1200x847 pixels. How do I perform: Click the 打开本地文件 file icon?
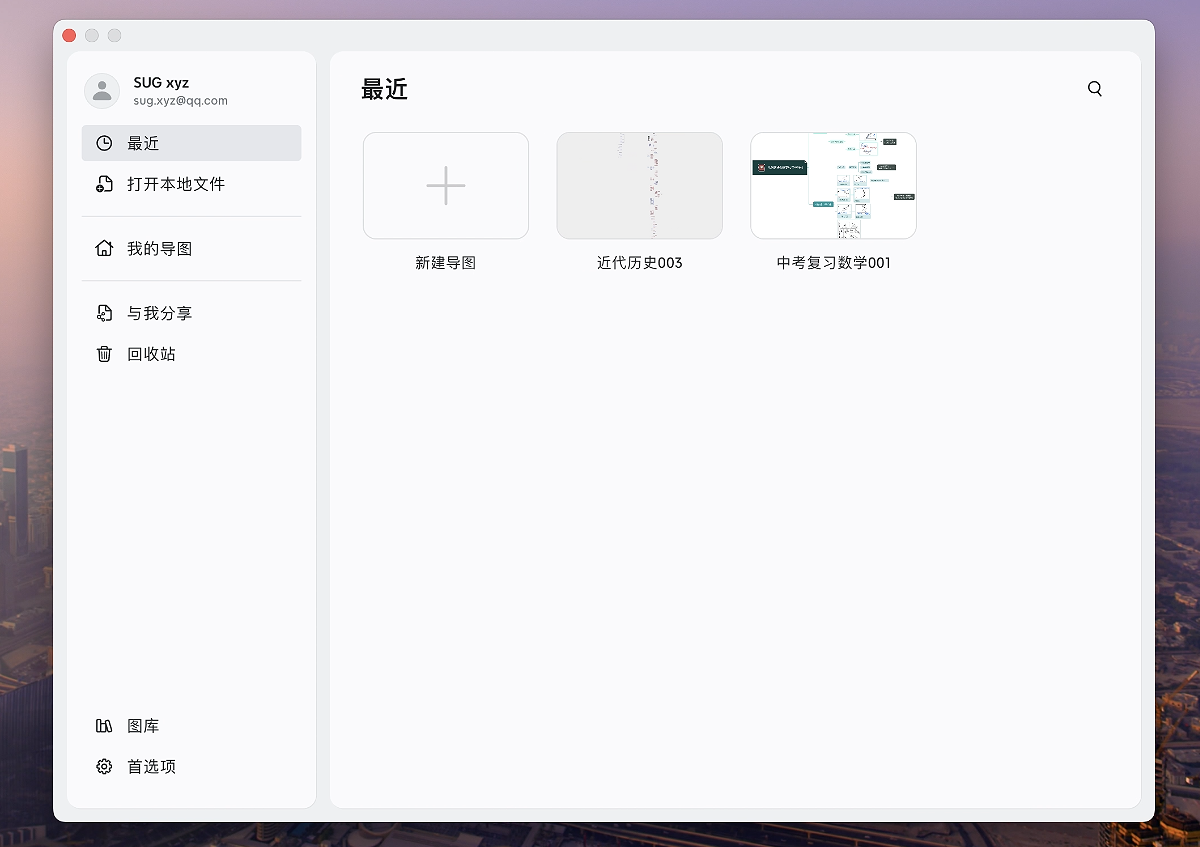[x=104, y=184]
